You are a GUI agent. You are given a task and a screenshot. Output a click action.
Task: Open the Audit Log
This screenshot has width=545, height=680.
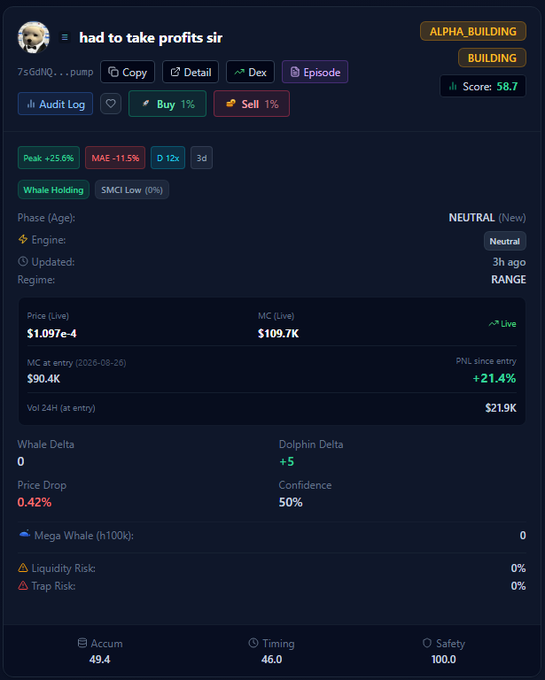[x=55, y=104]
